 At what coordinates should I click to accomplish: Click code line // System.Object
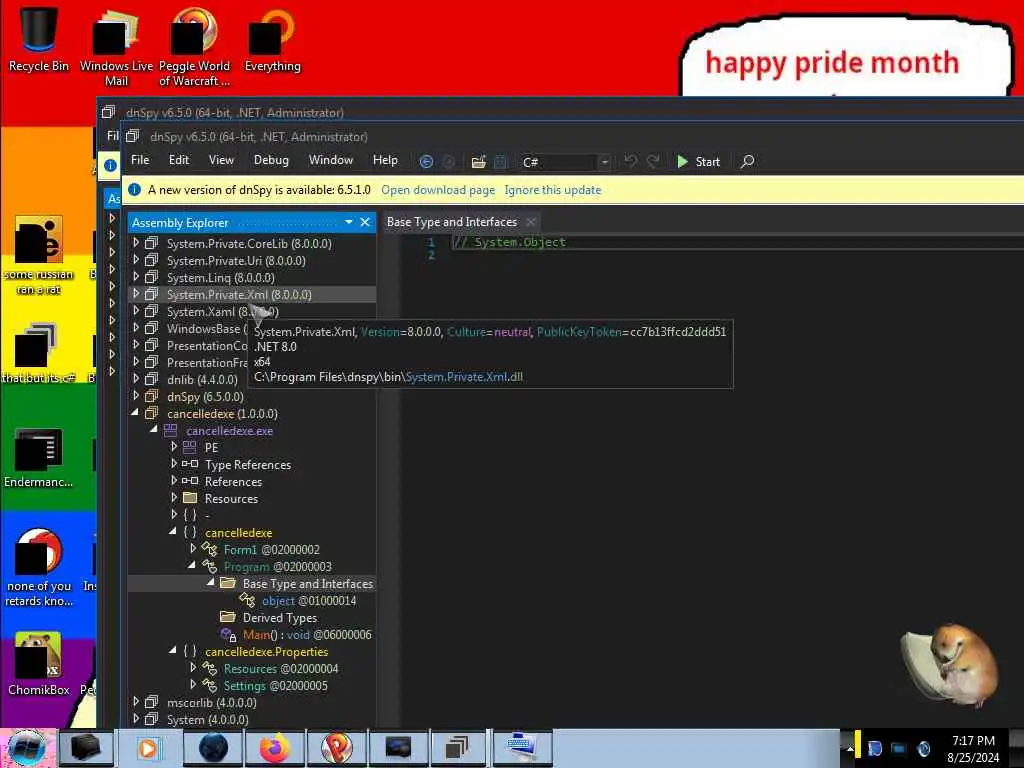(510, 242)
